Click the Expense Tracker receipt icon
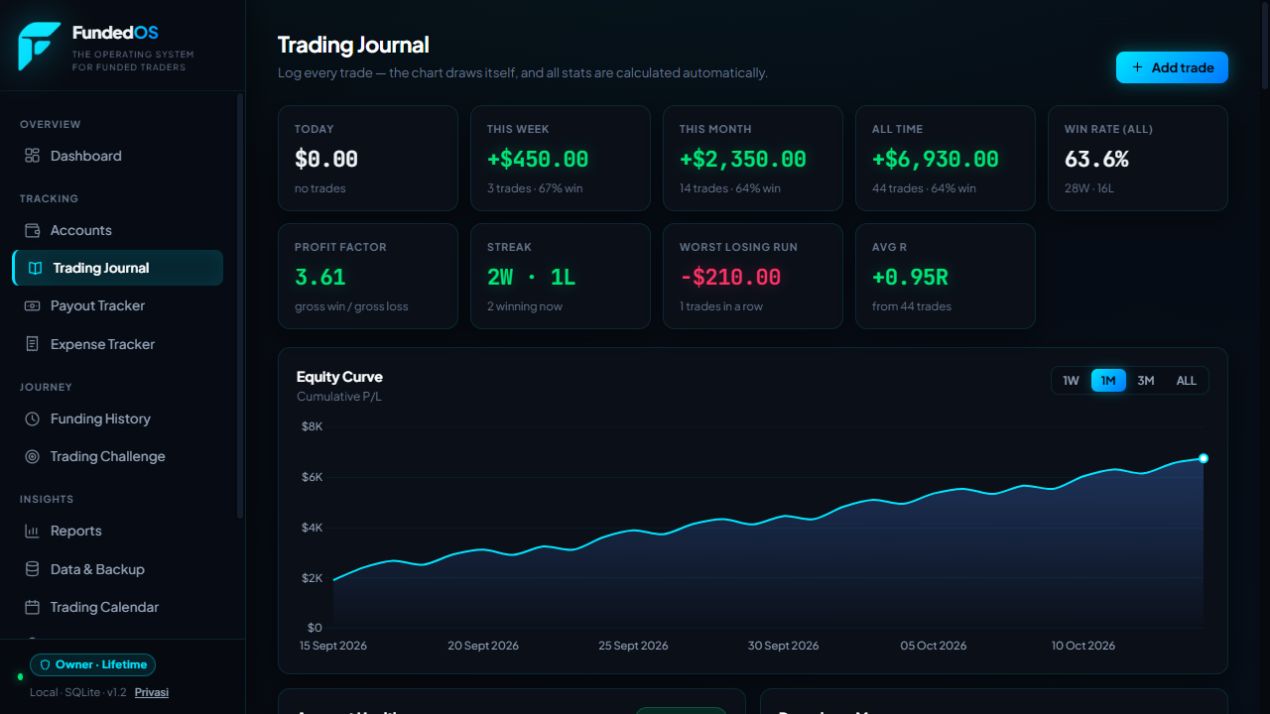Screen dimensions: 1270x714 pyautogui.click(x=32, y=344)
